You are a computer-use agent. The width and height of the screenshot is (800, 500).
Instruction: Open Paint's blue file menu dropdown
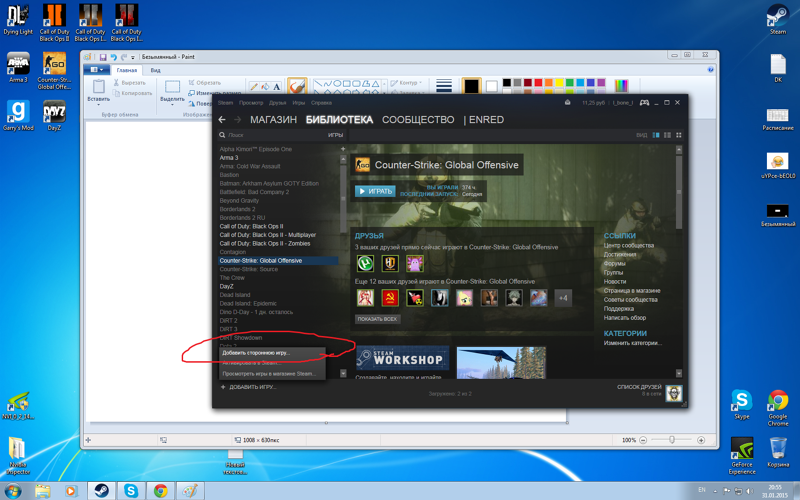(96, 70)
